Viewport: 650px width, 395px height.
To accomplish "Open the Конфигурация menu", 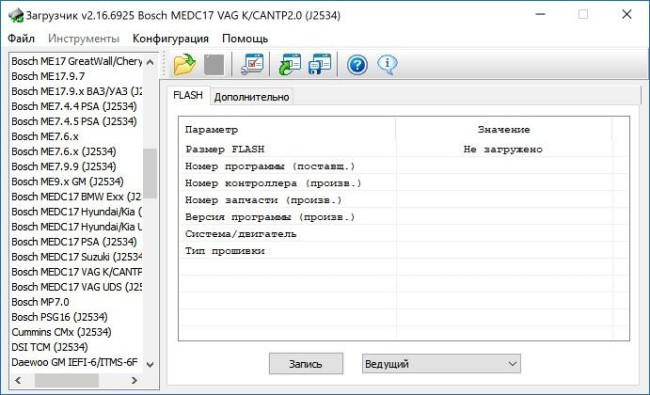I will 170,39.
